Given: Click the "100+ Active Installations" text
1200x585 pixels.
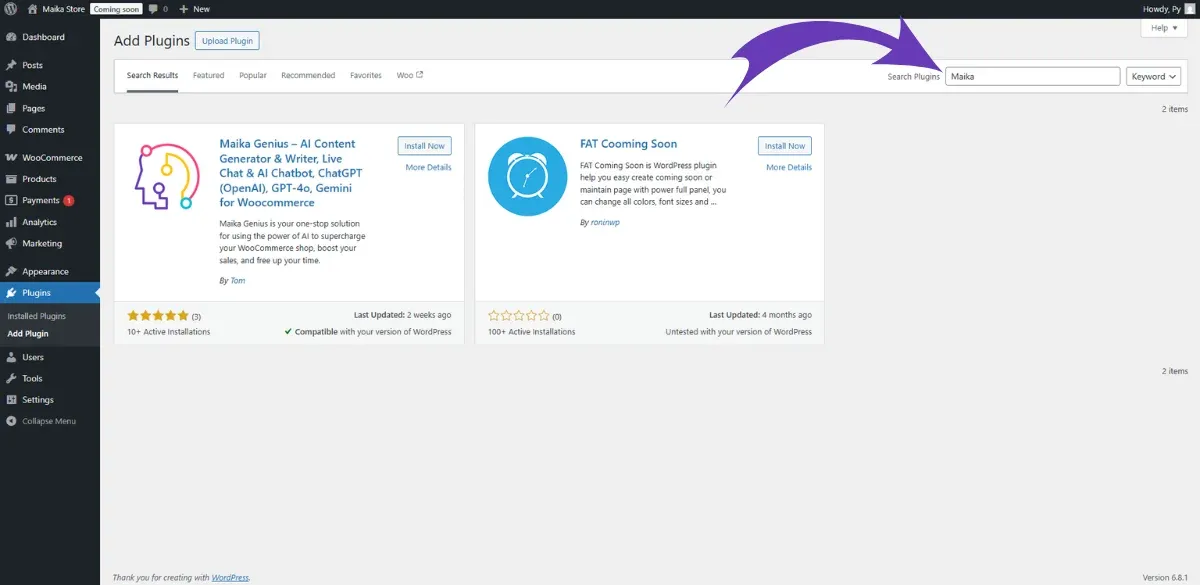Looking at the screenshot, I should (532, 332).
